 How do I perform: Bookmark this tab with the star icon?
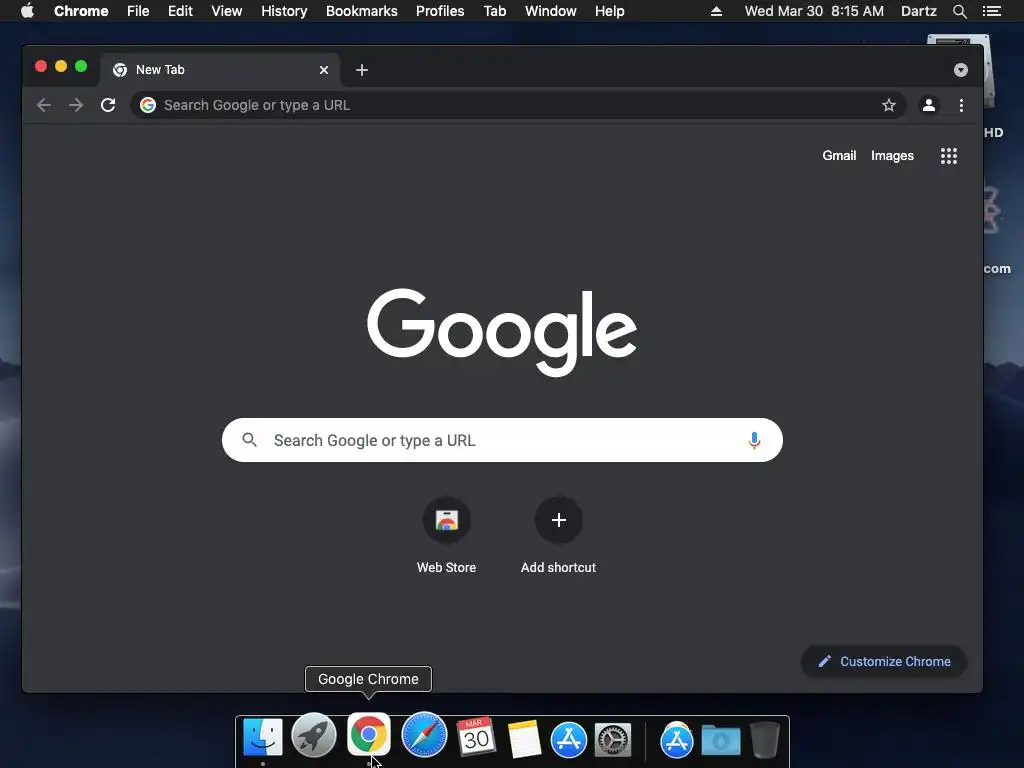point(889,105)
